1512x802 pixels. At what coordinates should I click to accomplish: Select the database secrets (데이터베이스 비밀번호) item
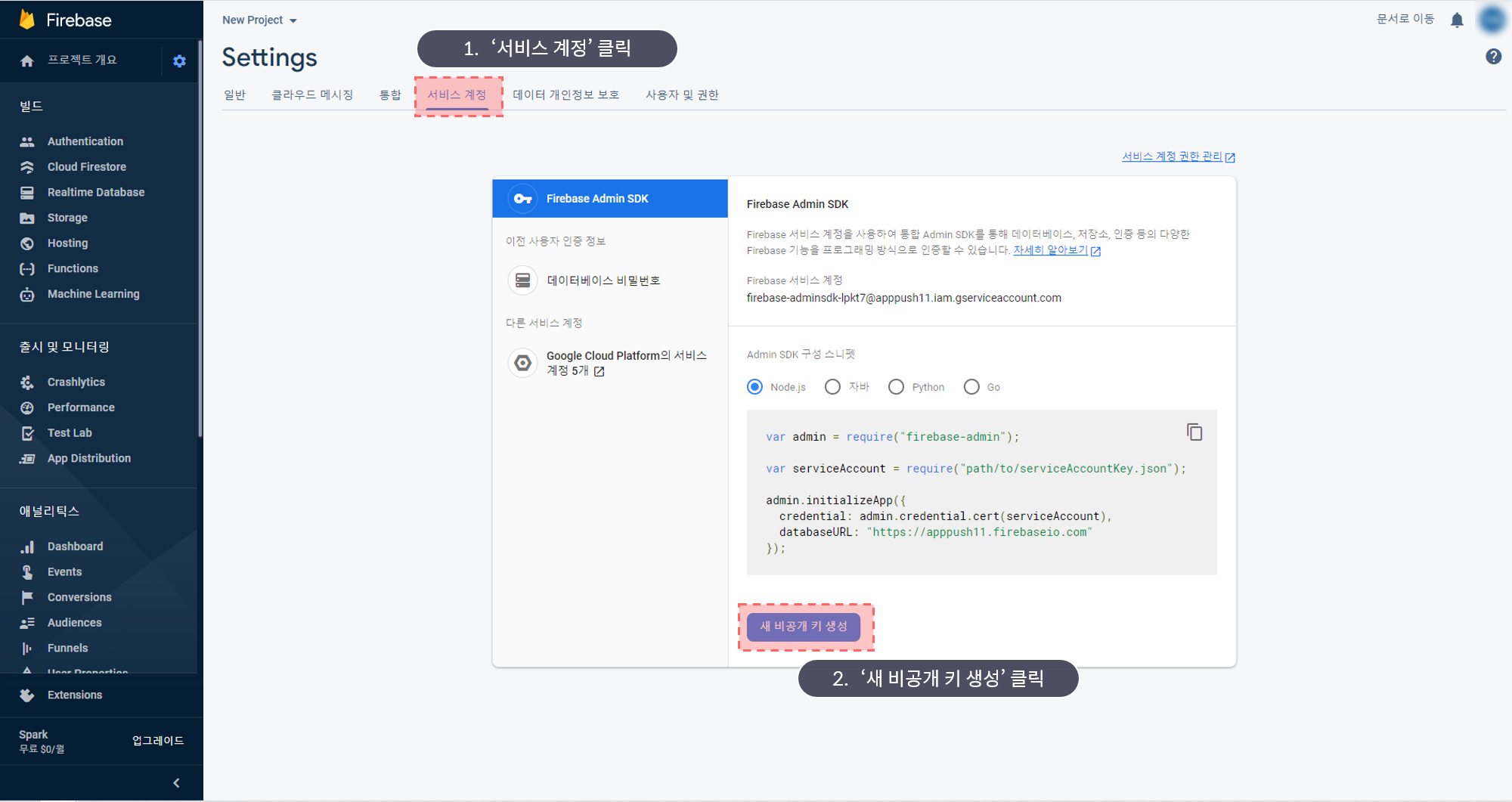pos(603,280)
